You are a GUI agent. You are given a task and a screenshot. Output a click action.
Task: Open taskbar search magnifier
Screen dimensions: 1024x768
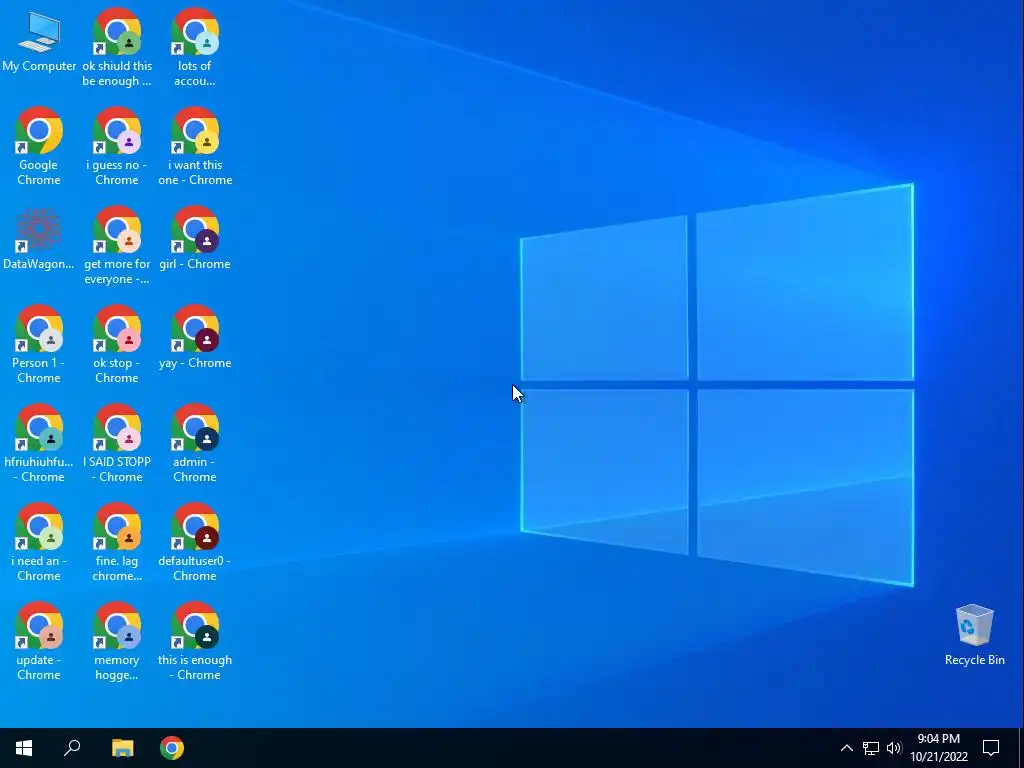point(72,748)
